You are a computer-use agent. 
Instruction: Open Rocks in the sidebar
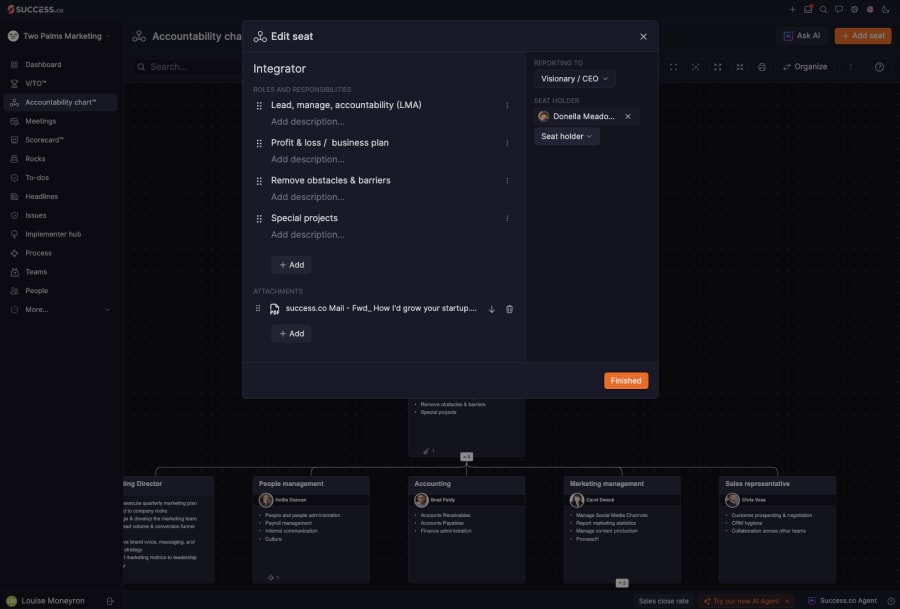point(35,158)
